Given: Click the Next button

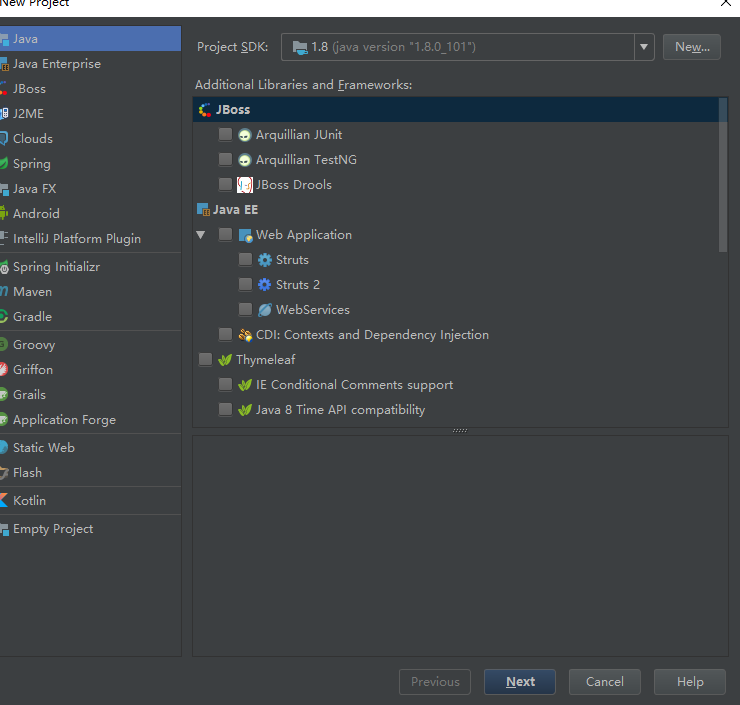Looking at the screenshot, I should tap(520, 682).
